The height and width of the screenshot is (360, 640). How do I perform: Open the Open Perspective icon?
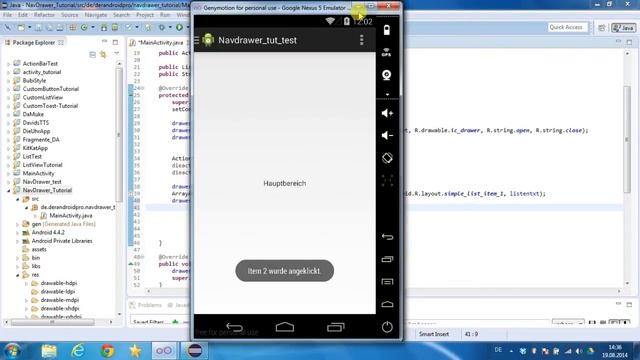(602, 27)
